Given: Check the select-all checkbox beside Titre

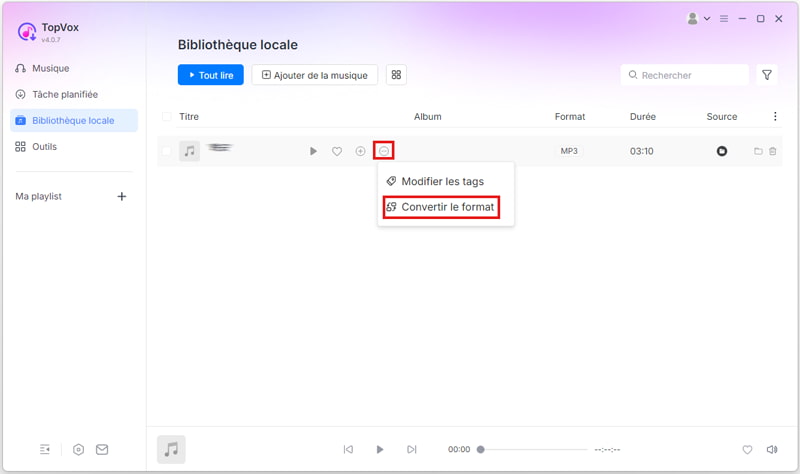Looking at the screenshot, I should (x=167, y=117).
